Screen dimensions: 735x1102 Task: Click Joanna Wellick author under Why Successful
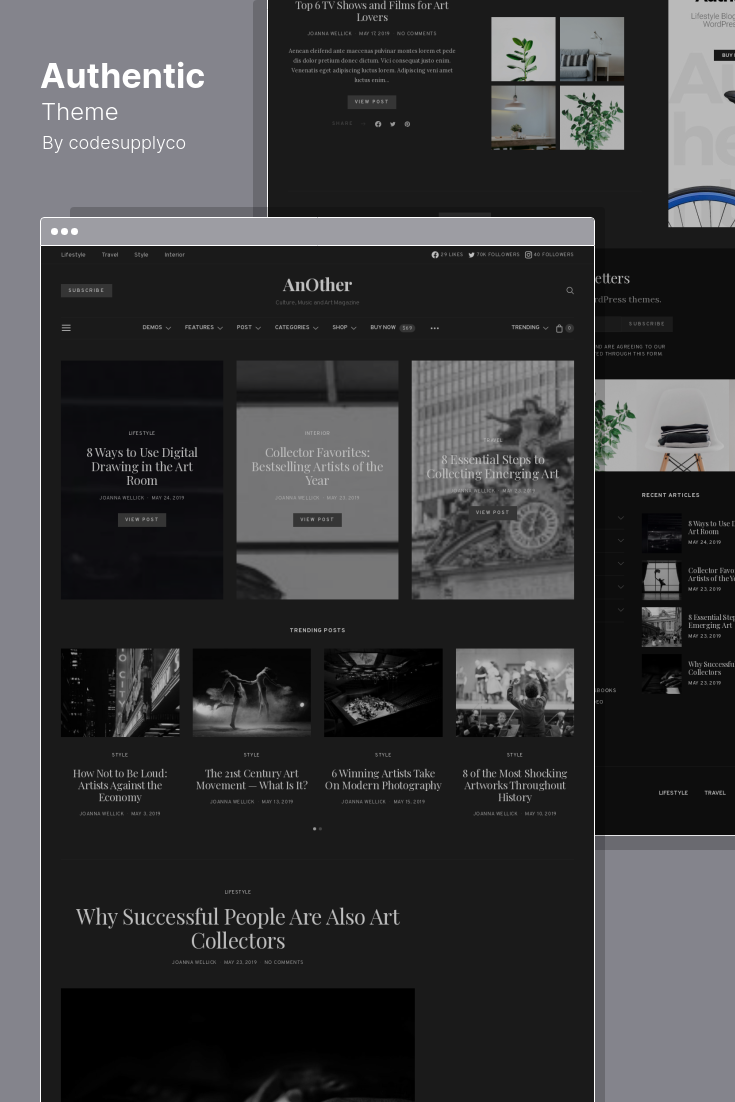[x=194, y=962]
